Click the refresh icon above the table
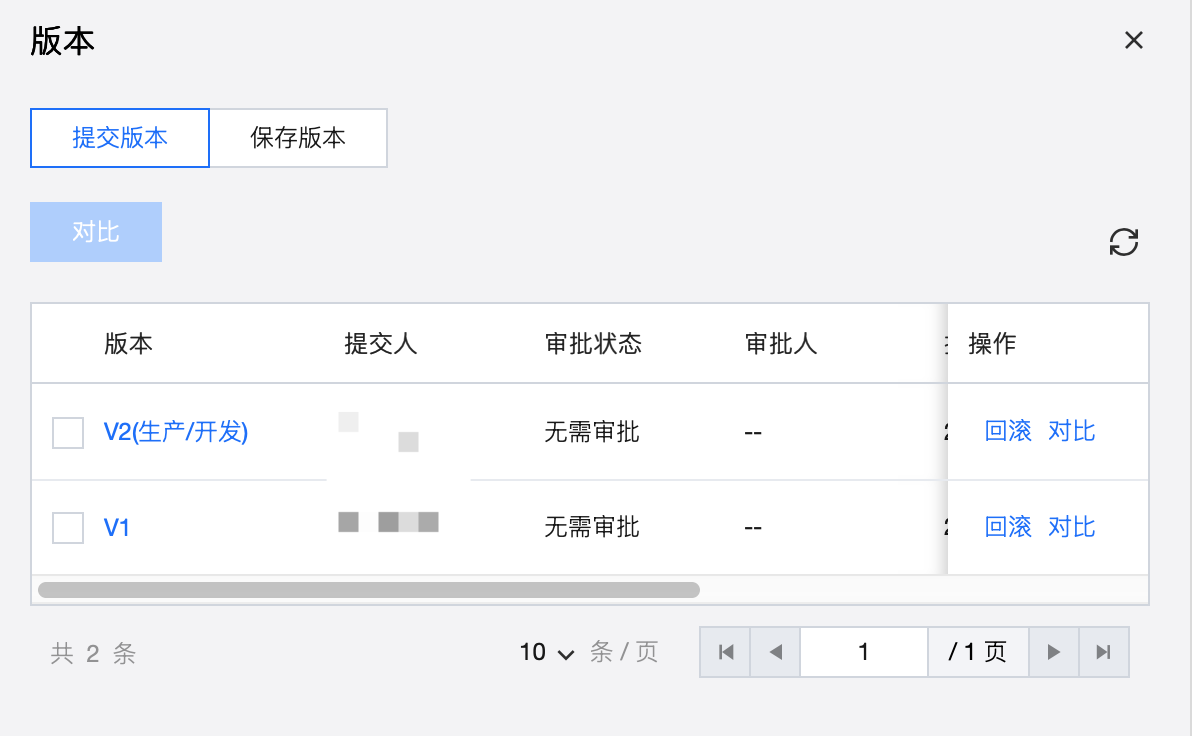1192x736 pixels. pos(1124,242)
